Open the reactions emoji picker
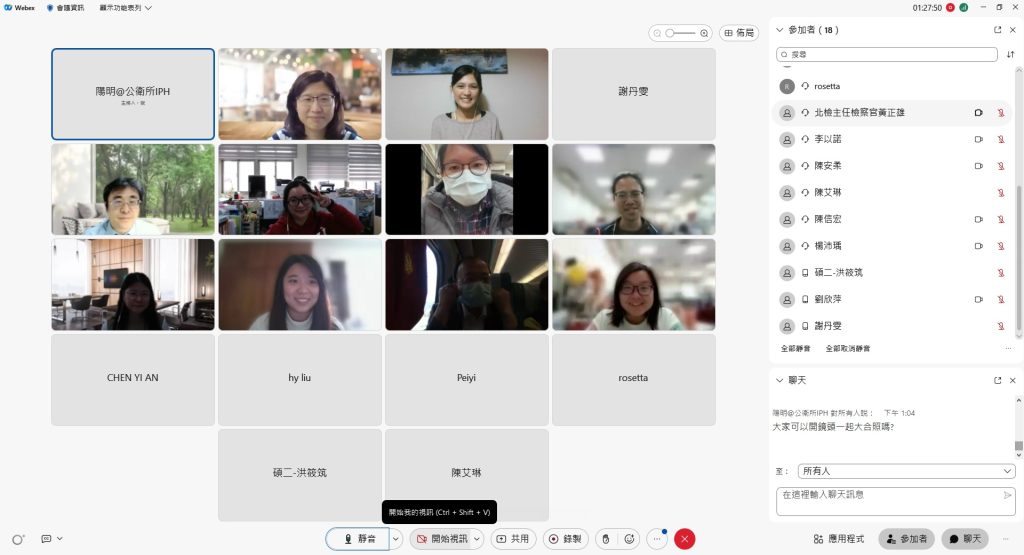 coord(630,539)
